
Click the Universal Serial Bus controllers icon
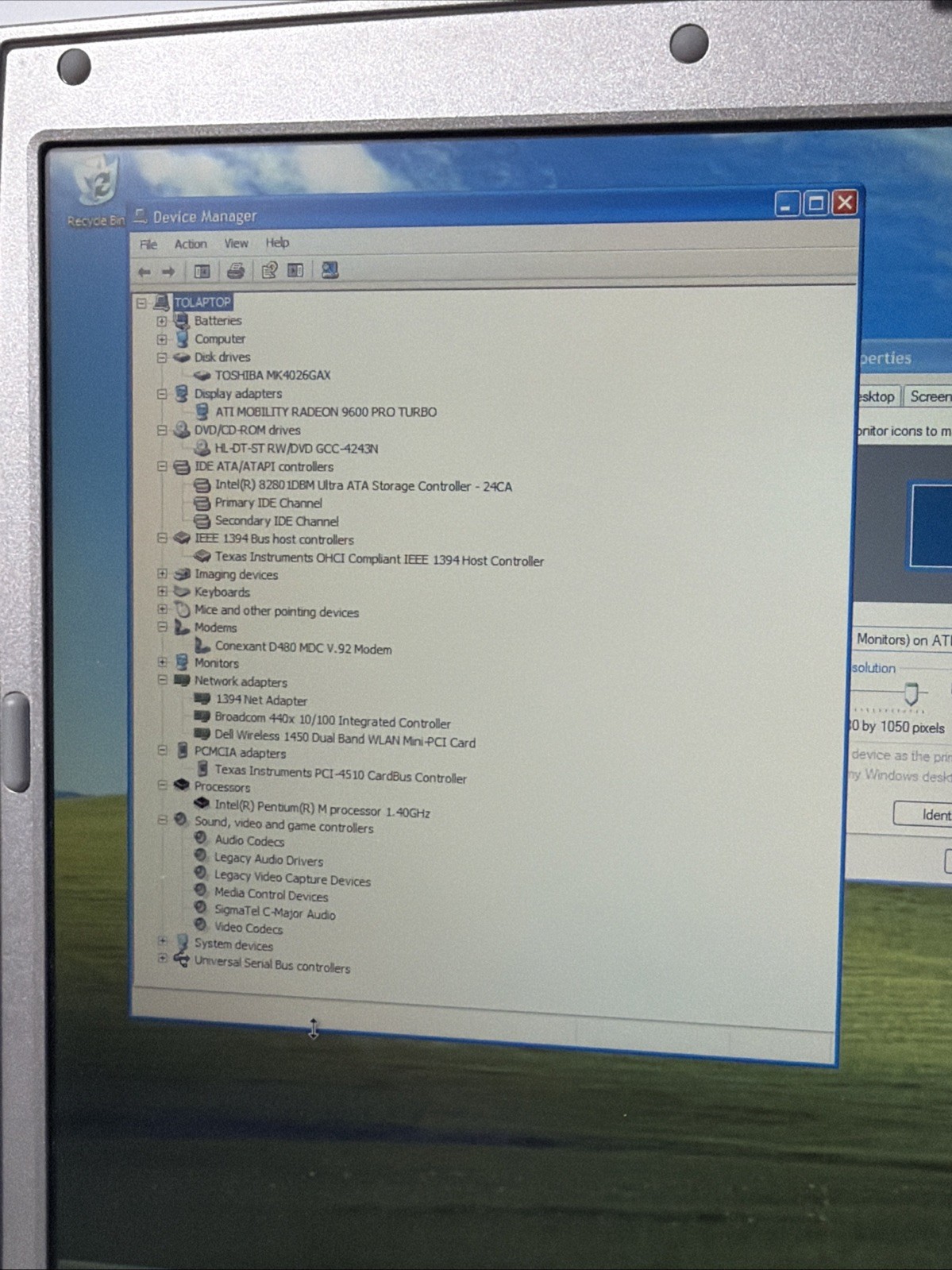(181, 960)
